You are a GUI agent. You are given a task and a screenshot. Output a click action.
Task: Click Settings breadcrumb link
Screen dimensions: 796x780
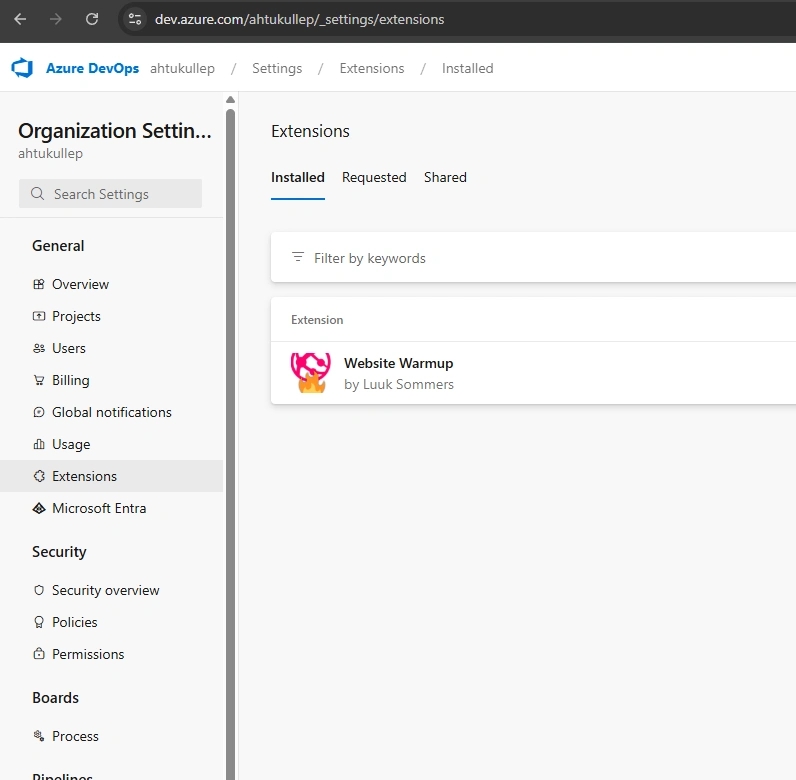tap(277, 68)
